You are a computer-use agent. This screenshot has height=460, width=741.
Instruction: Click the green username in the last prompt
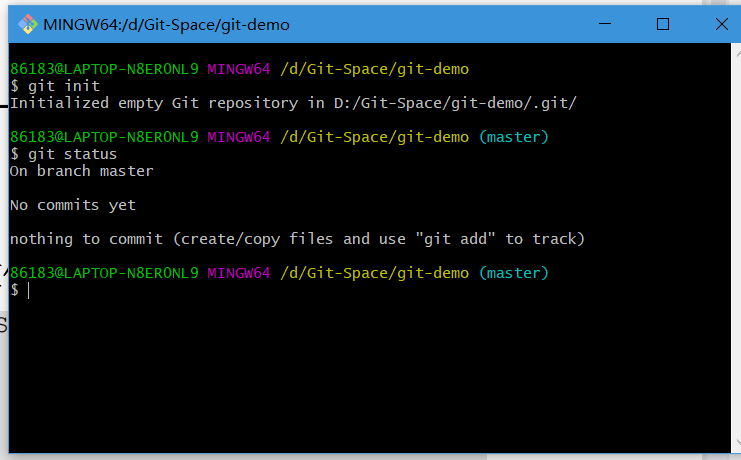pos(104,273)
